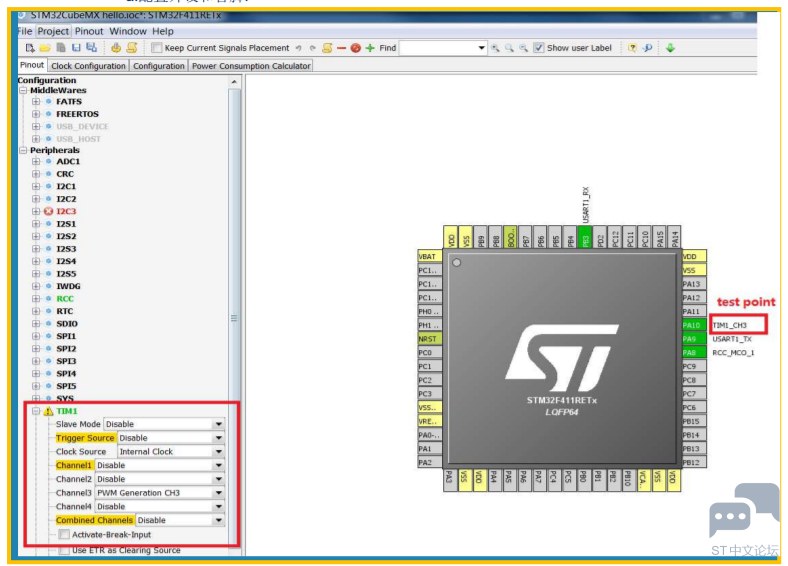Click pin PA8 on the chip
Viewport: 788px width, 566px height.
[694, 352]
